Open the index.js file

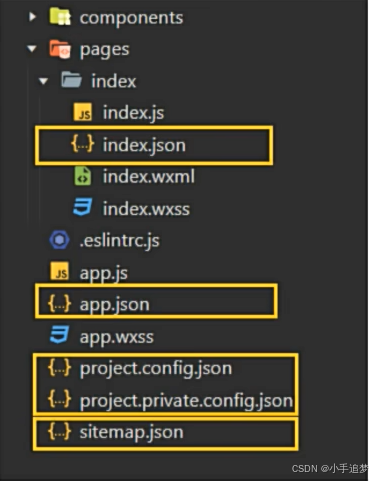click(133, 113)
